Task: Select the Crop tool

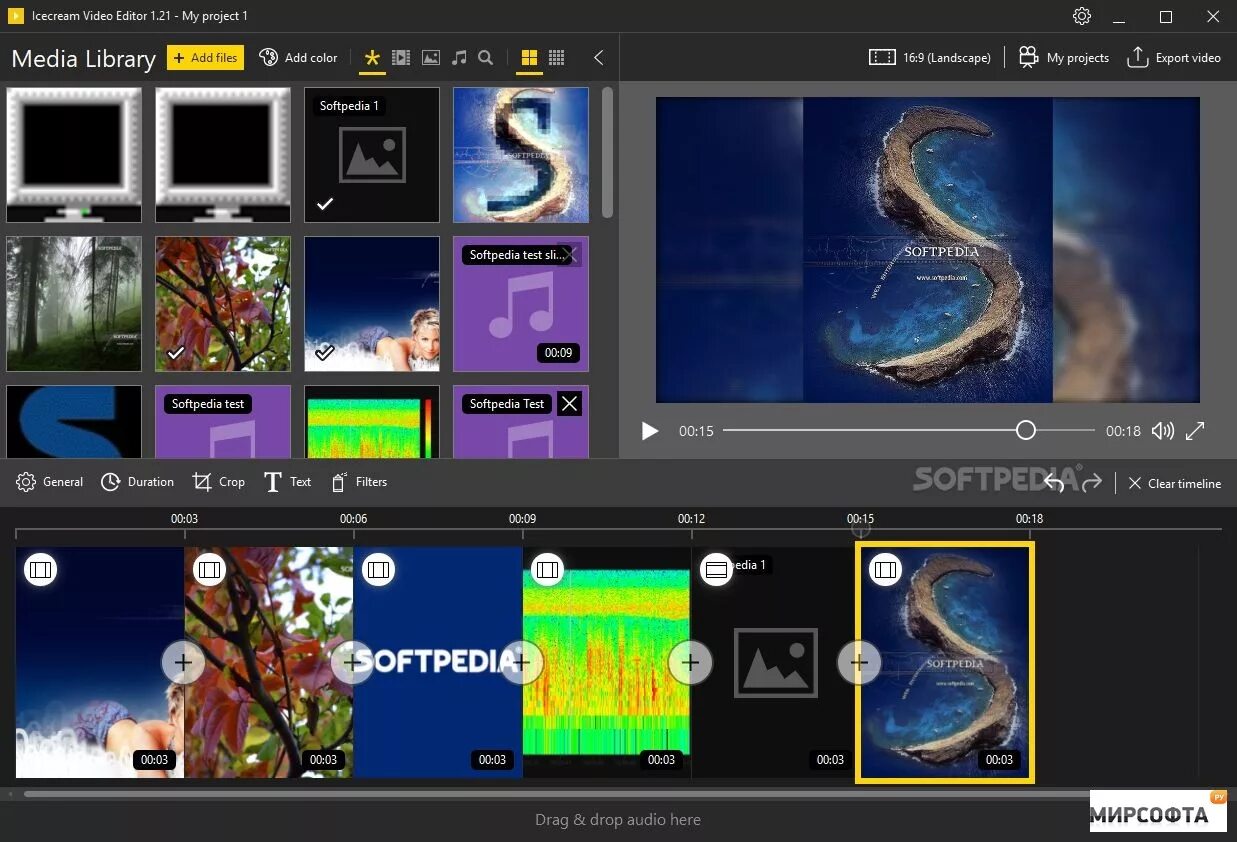Action: 219,482
